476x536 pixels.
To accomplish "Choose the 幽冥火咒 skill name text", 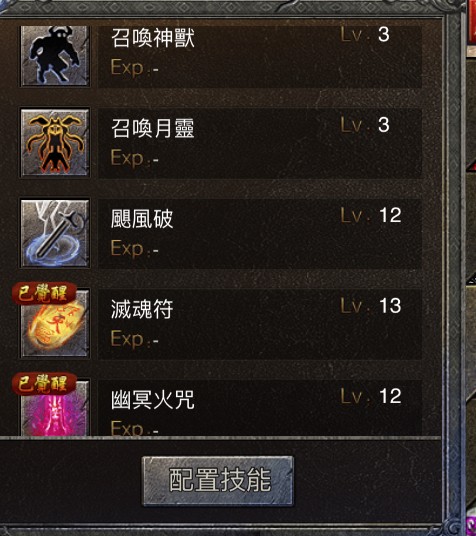I will point(153,399).
